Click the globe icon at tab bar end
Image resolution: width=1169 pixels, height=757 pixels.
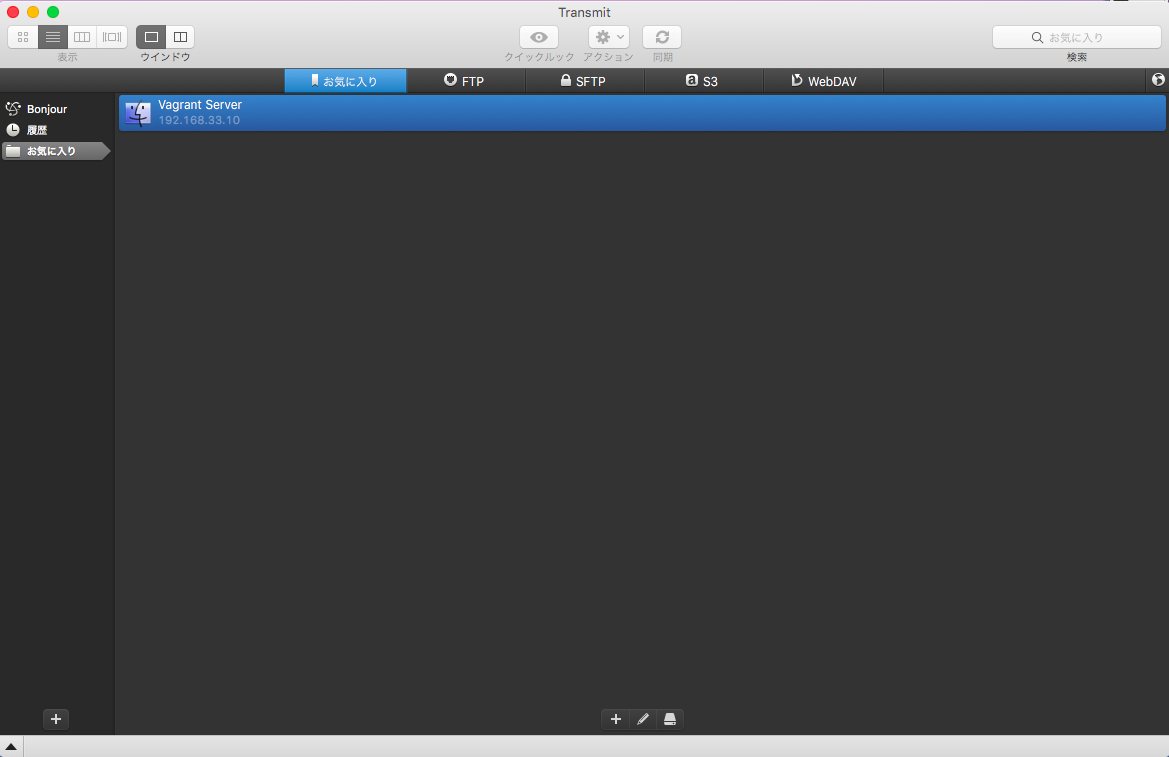1158,80
